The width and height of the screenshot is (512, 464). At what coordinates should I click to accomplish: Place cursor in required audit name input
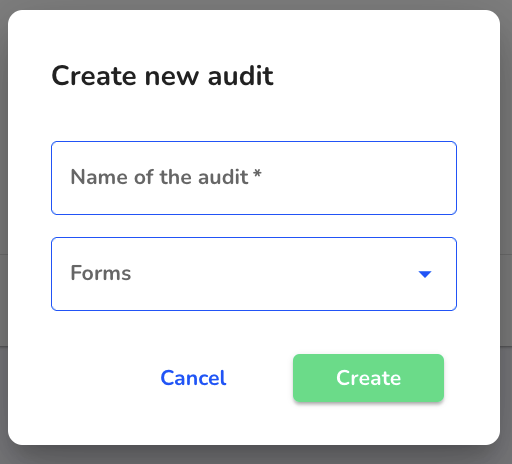coord(254,178)
